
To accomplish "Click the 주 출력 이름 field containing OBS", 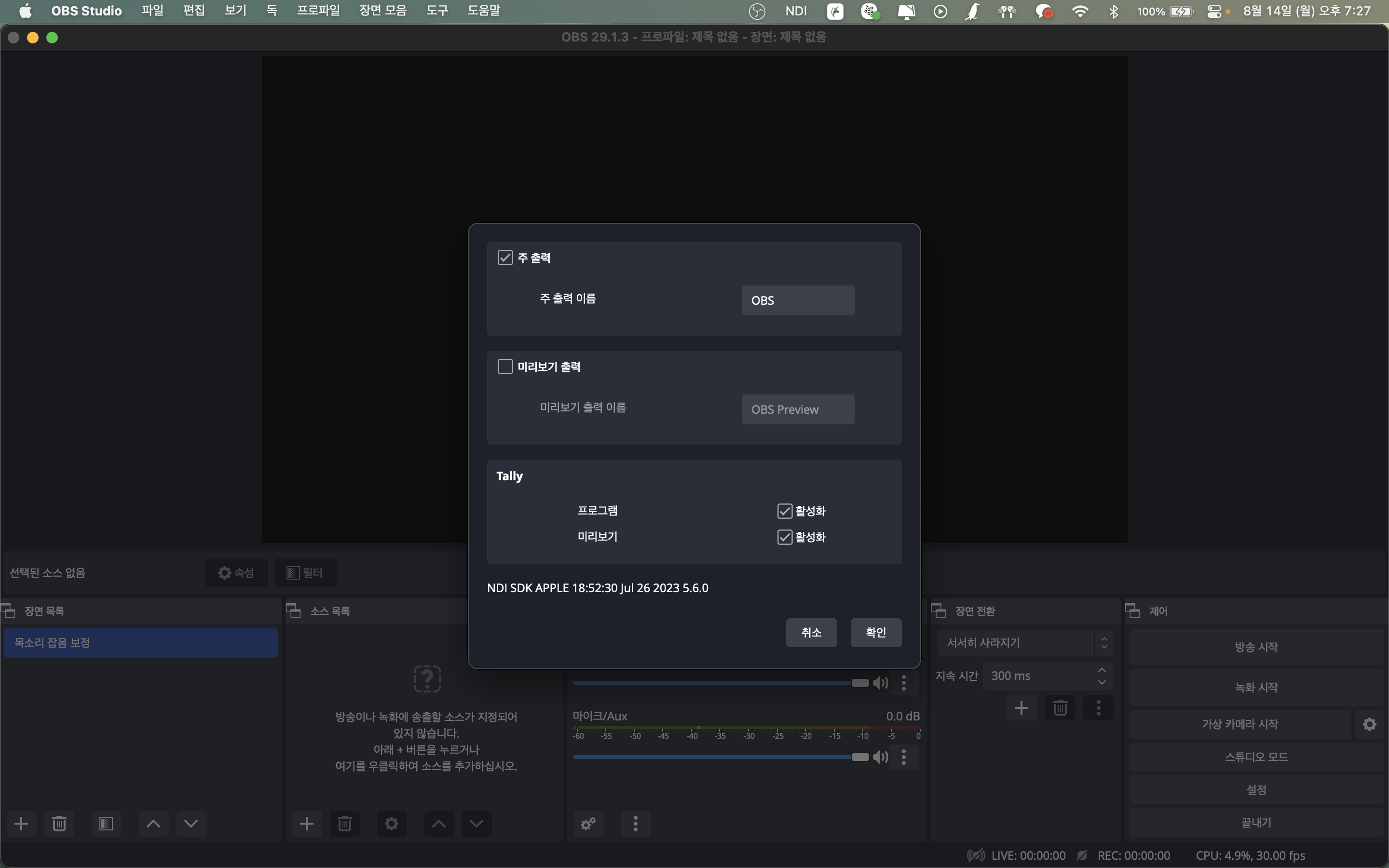I will pyautogui.click(x=798, y=300).
